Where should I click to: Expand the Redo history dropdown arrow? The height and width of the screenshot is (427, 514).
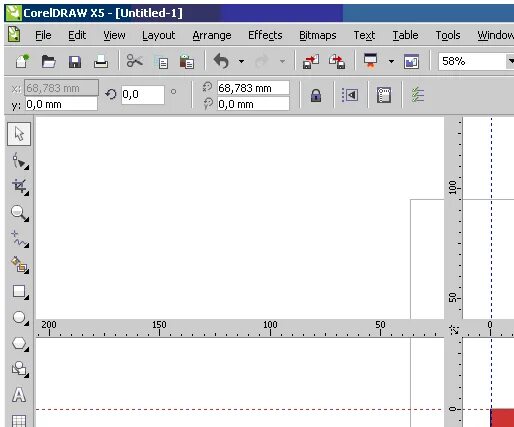click(x=282, y=62)
